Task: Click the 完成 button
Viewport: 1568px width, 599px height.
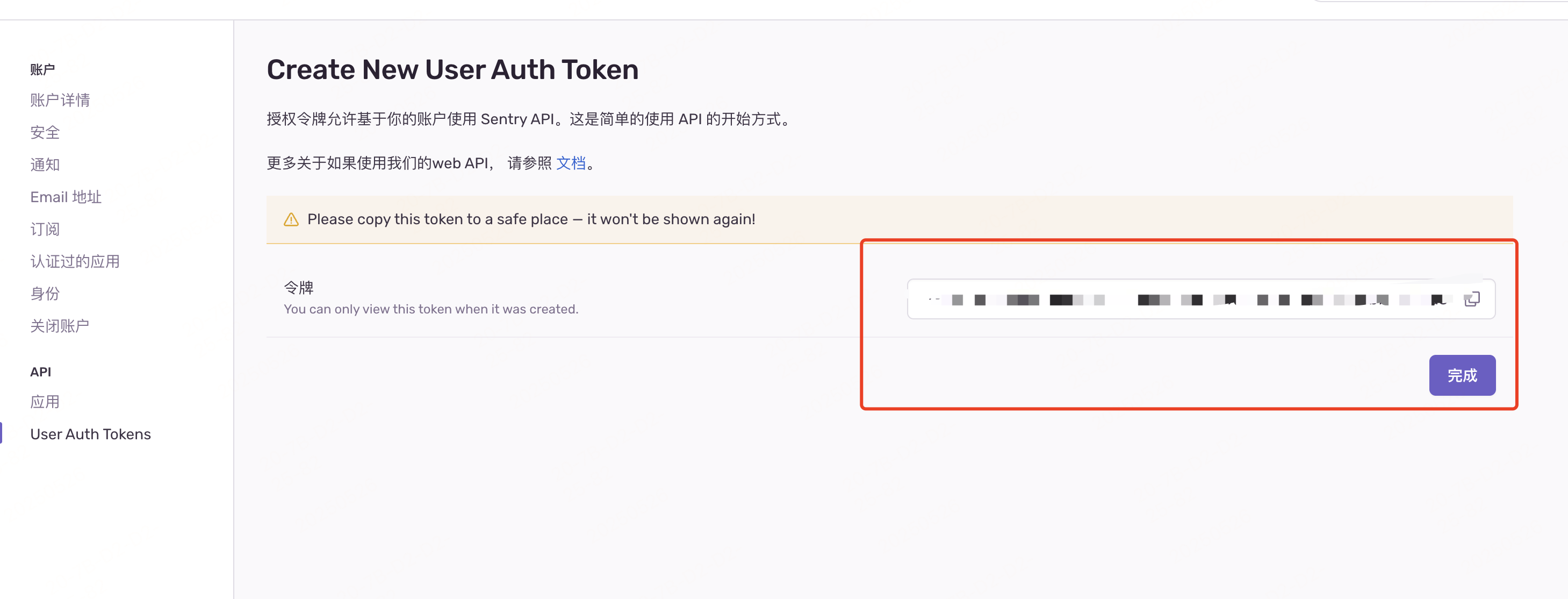Action: click(1463, 375)
